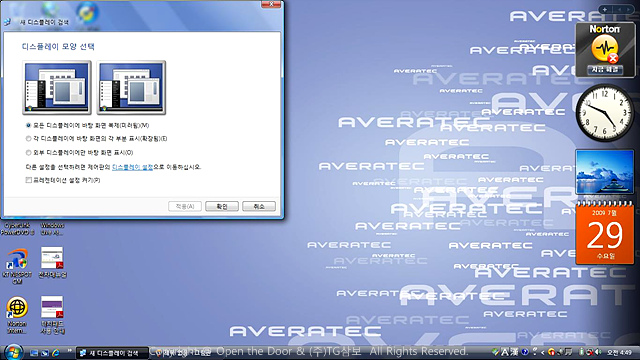Open the 데스크탑 사용 안내 PDF file
640x360 pixels.
[x=52, y=315]
